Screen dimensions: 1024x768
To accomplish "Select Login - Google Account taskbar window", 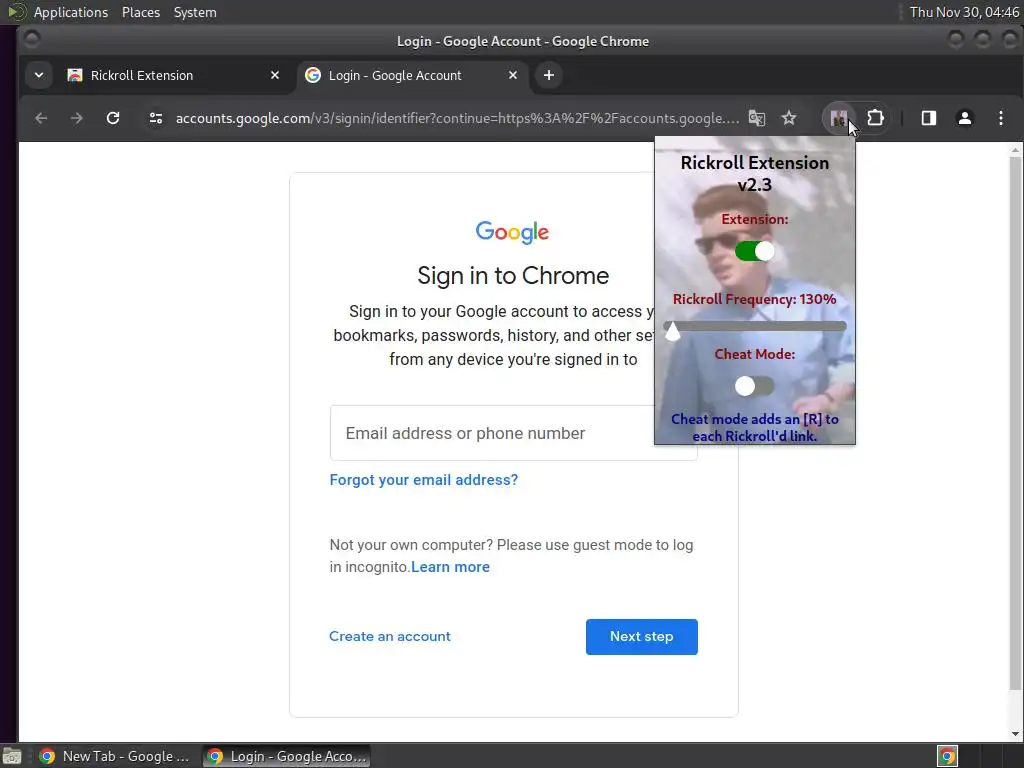I will (x=286, y=756).
